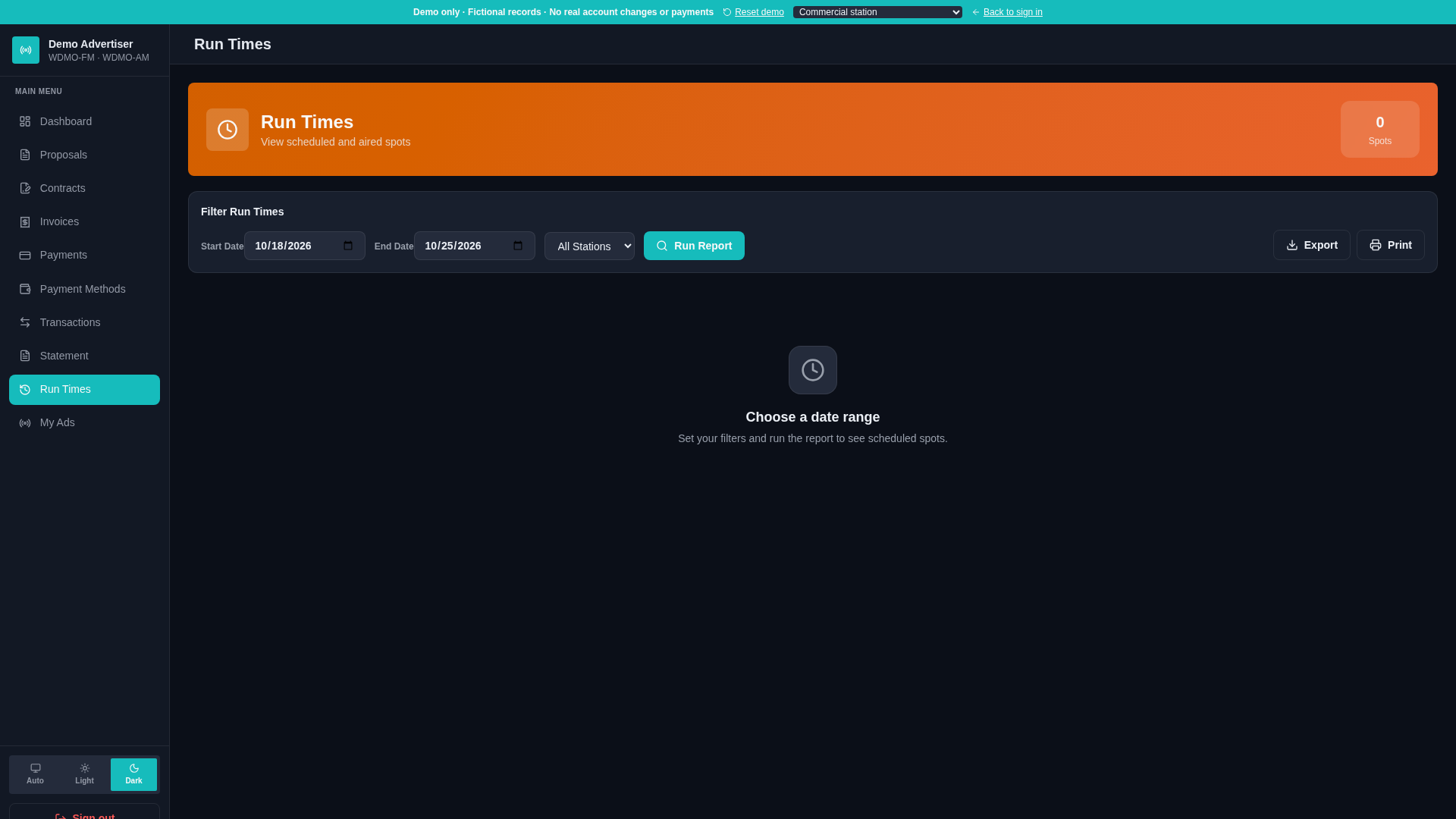Click the Contracts pen-and-paper icon
This screenshot has height=819, width=1456.
(x=25, y=188)
